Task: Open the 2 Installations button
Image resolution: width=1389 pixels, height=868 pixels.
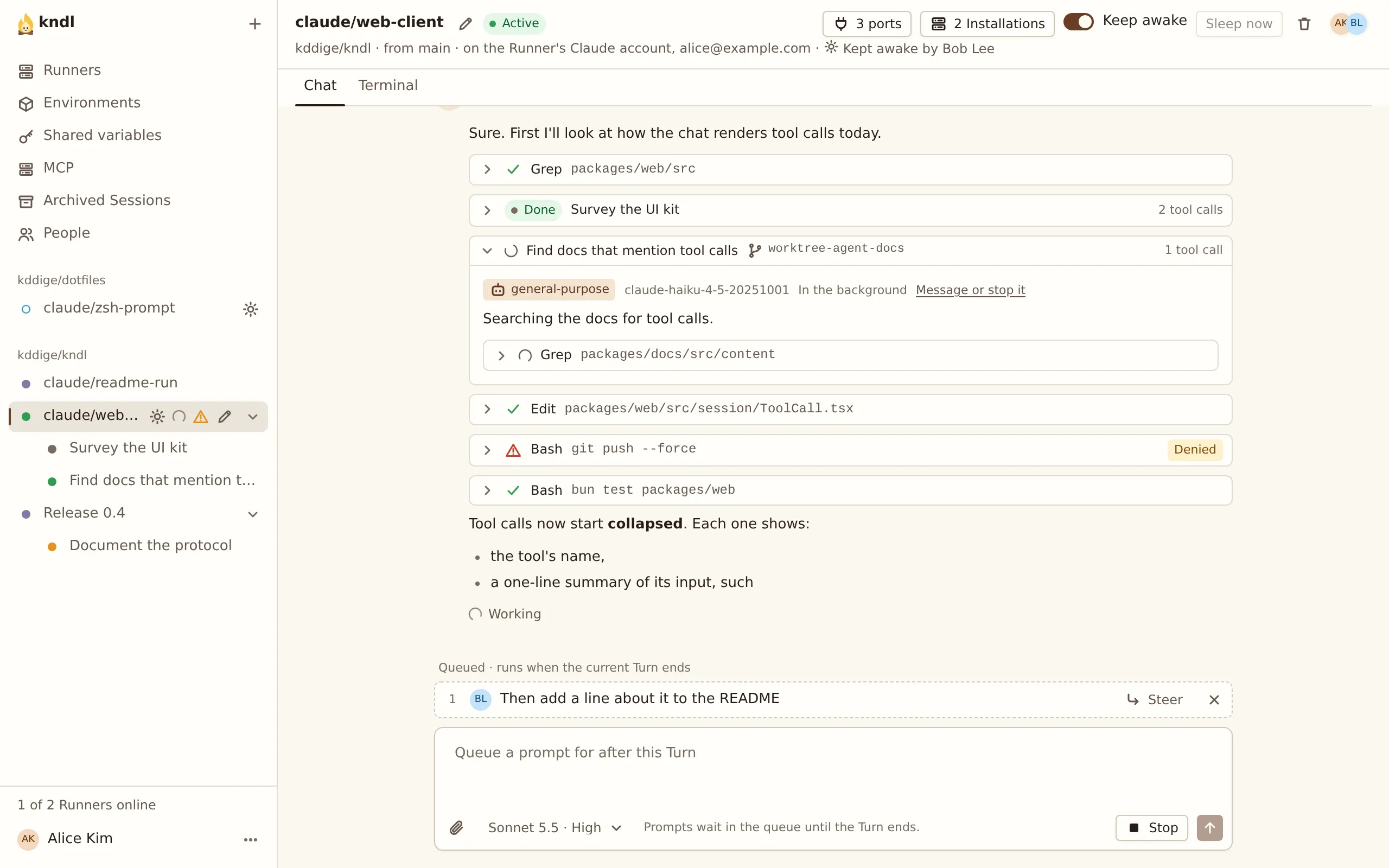Action: tap(987, 23)
